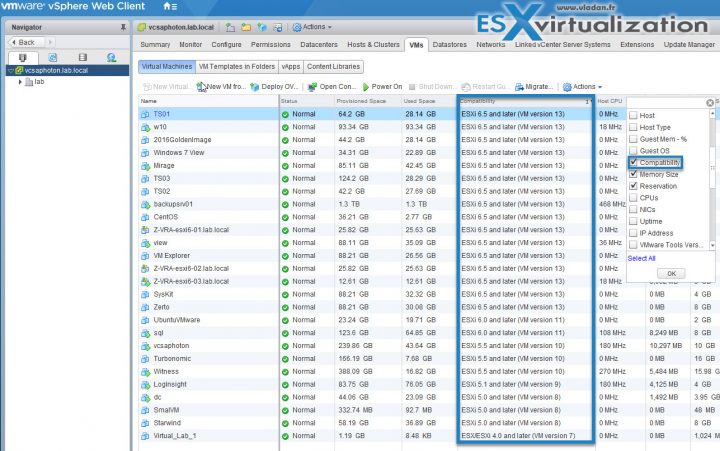Pin the Navigator panel
The image size is (720, 451).
[x=123, y=28]
